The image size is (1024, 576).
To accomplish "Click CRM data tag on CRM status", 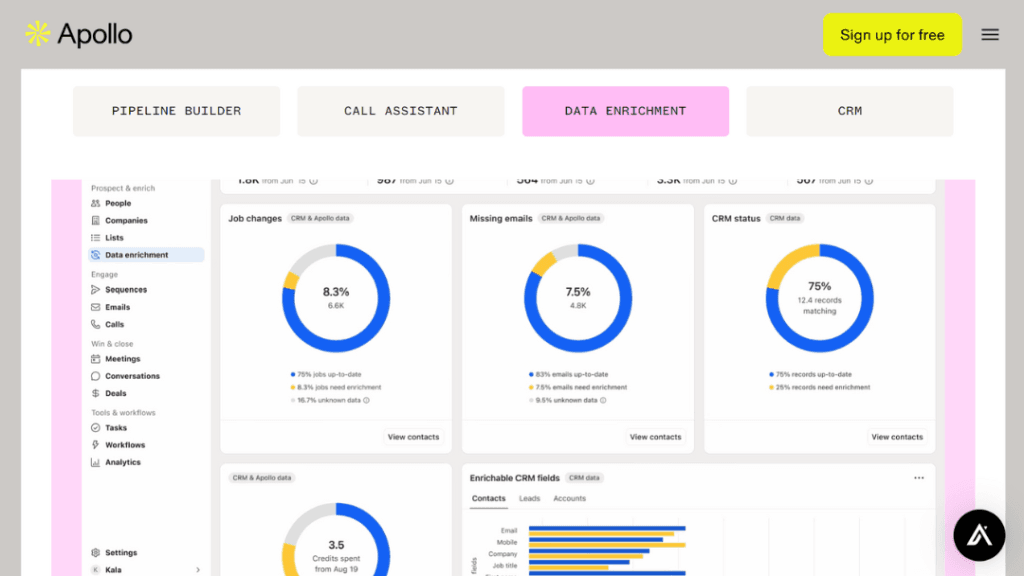I will point(784,218).
